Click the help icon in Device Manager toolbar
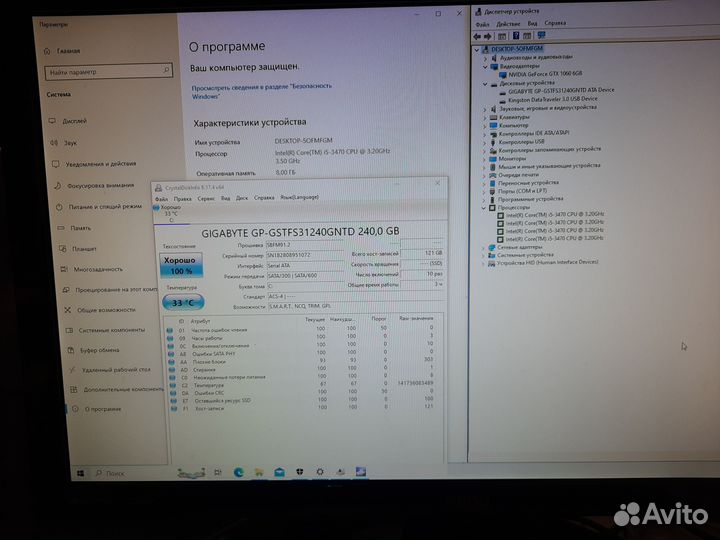 pos(516,36)
